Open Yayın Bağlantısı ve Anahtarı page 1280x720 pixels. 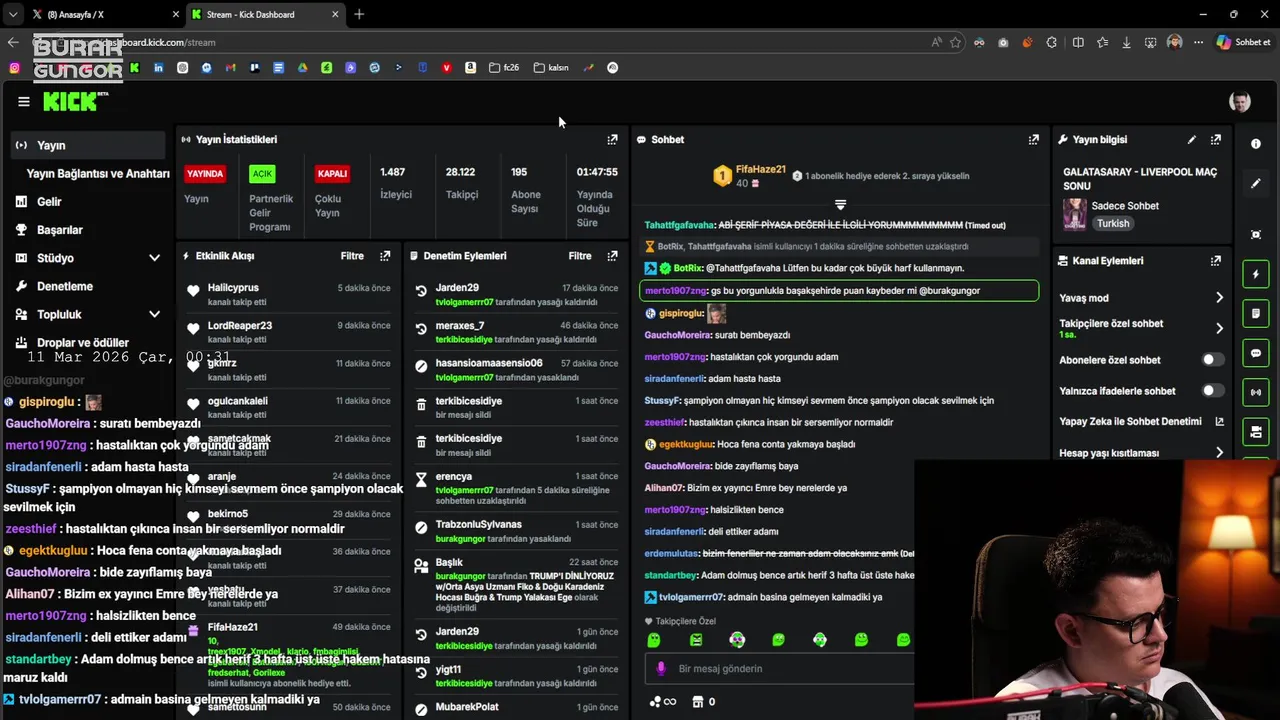click(98, 173)
